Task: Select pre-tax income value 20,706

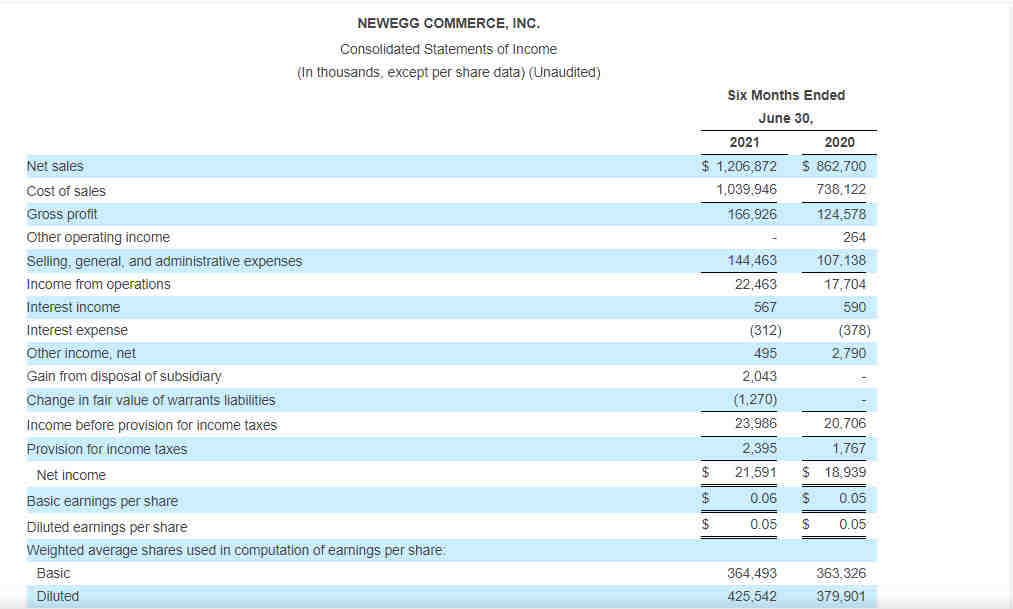Action: (845, 423)
